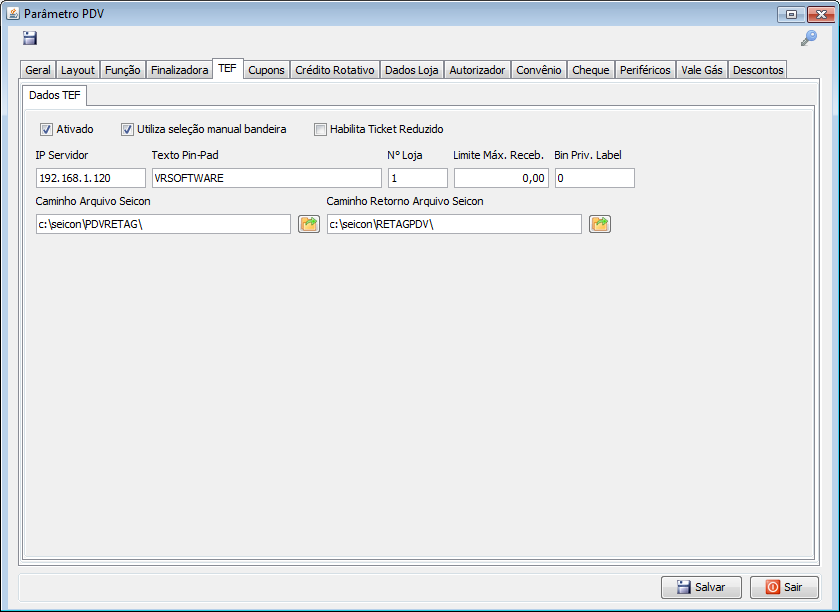Open the Cupons tab
The height and width of the screenshot is (612, 840).
[x=266, y=70]
